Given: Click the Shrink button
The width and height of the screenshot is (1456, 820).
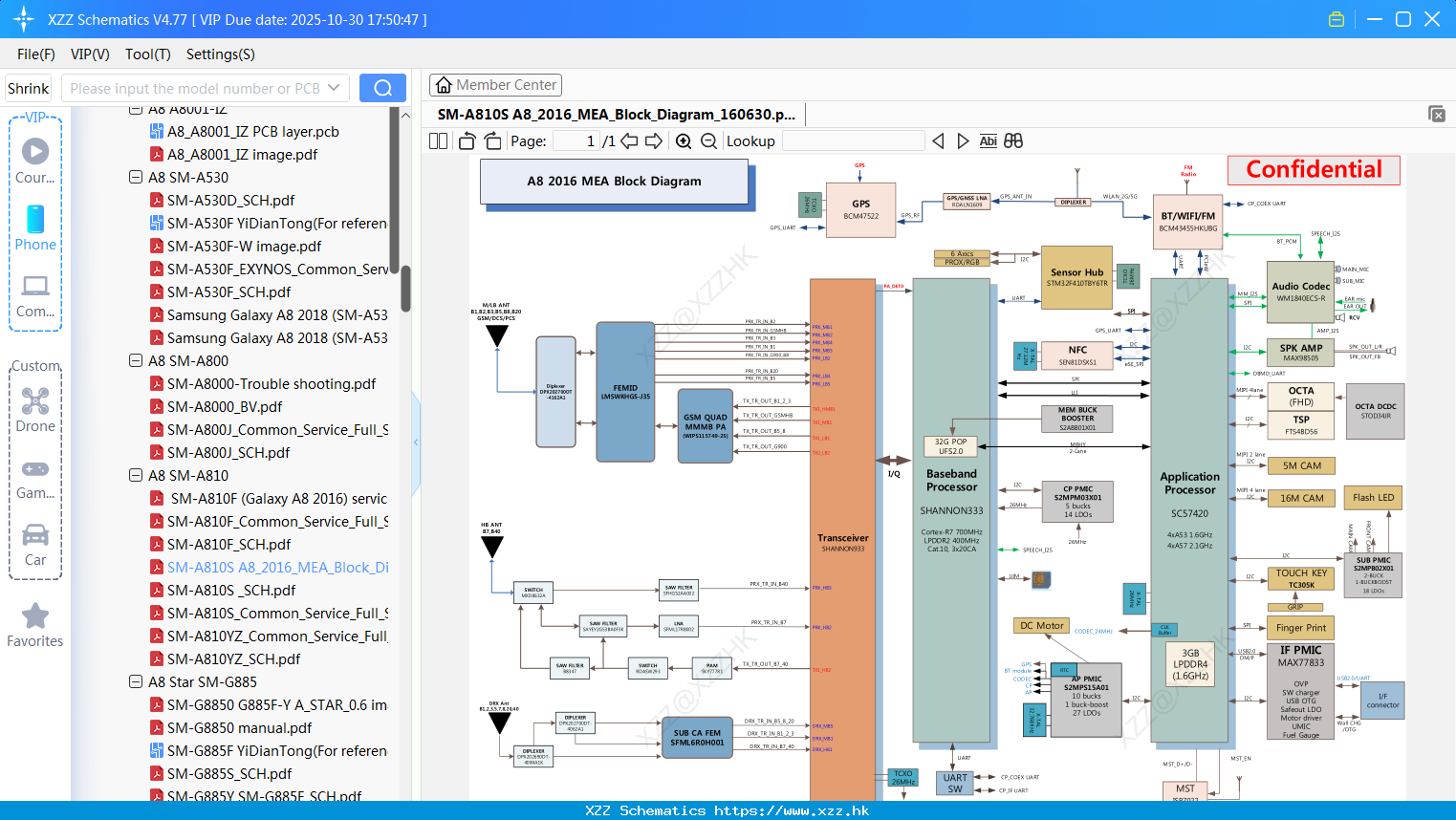Looking at the screenshot, I should 29,88.
